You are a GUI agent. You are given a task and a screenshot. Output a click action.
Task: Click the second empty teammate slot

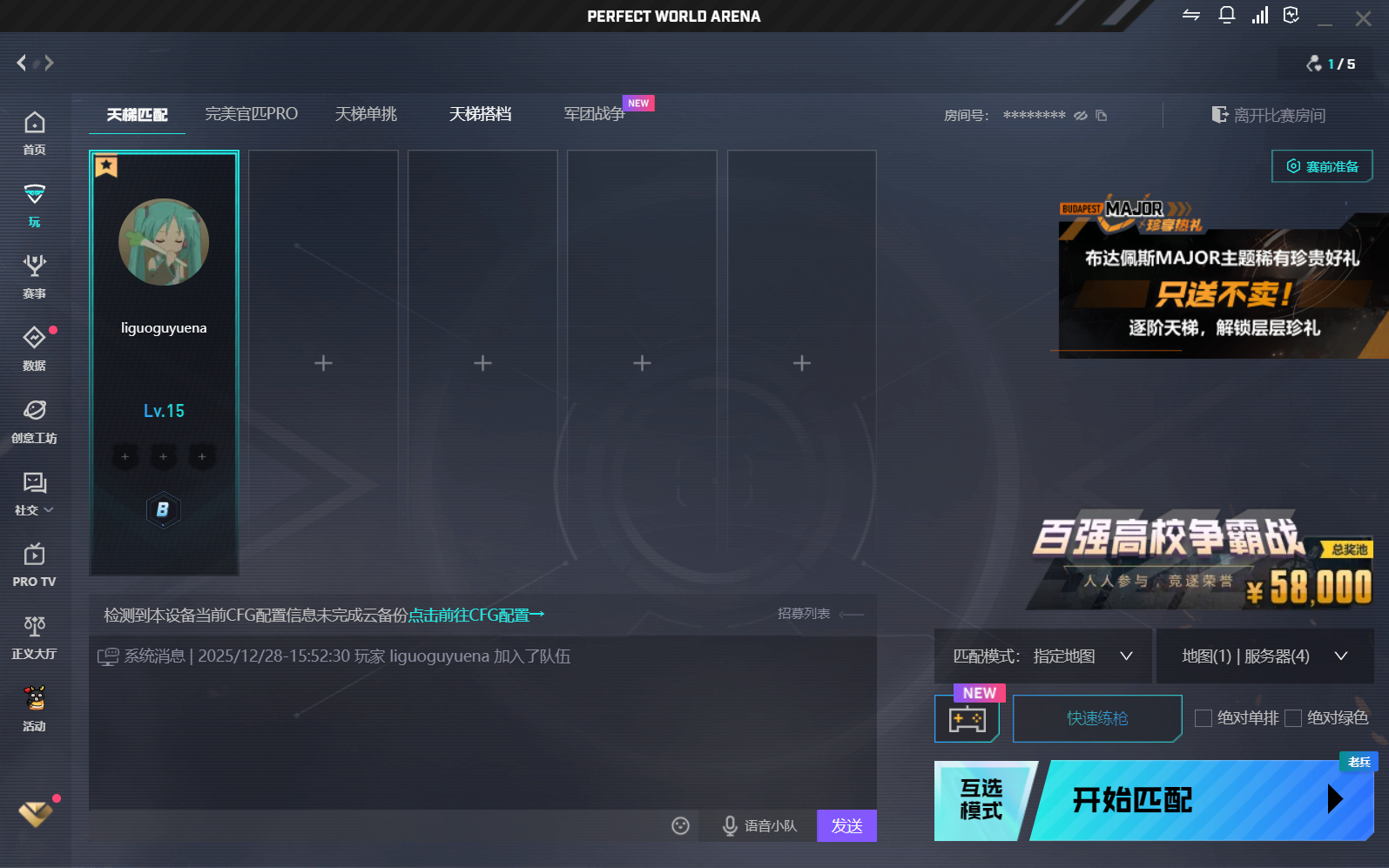pos(482,363)
